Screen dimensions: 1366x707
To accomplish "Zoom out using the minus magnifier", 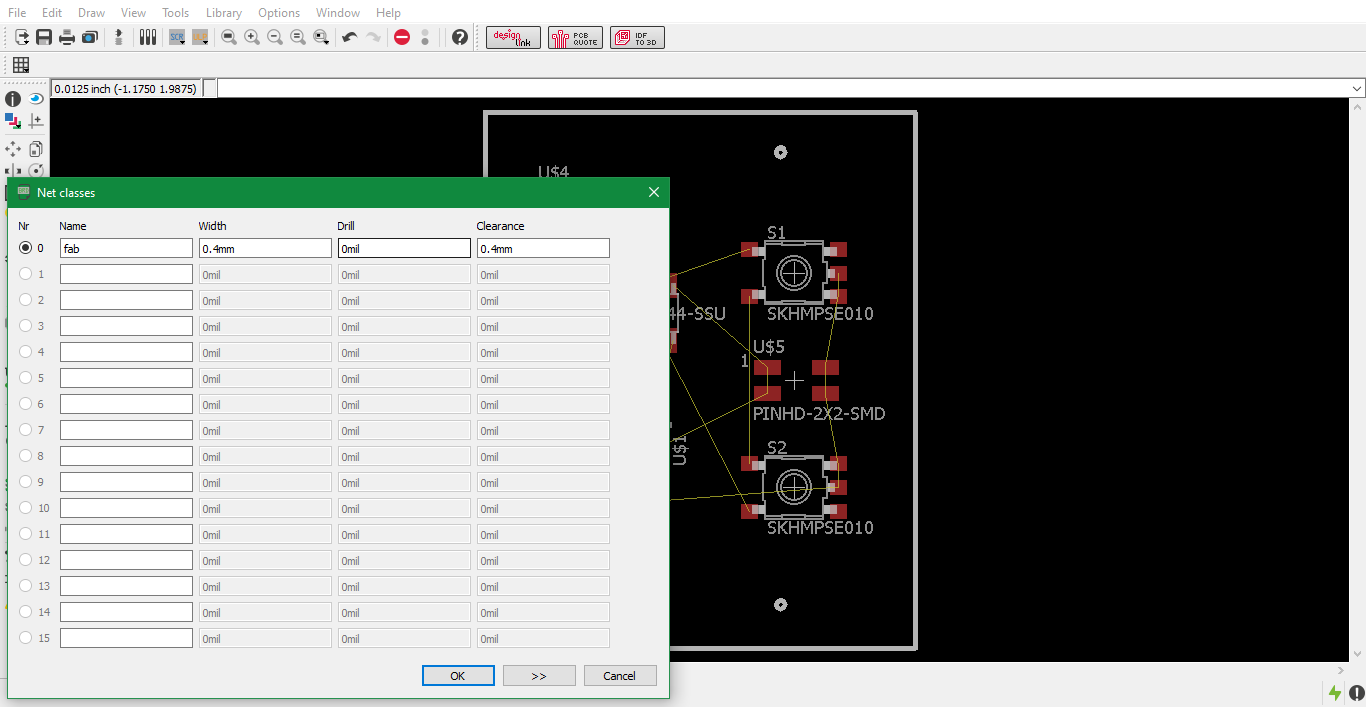I will click(275, 37).
